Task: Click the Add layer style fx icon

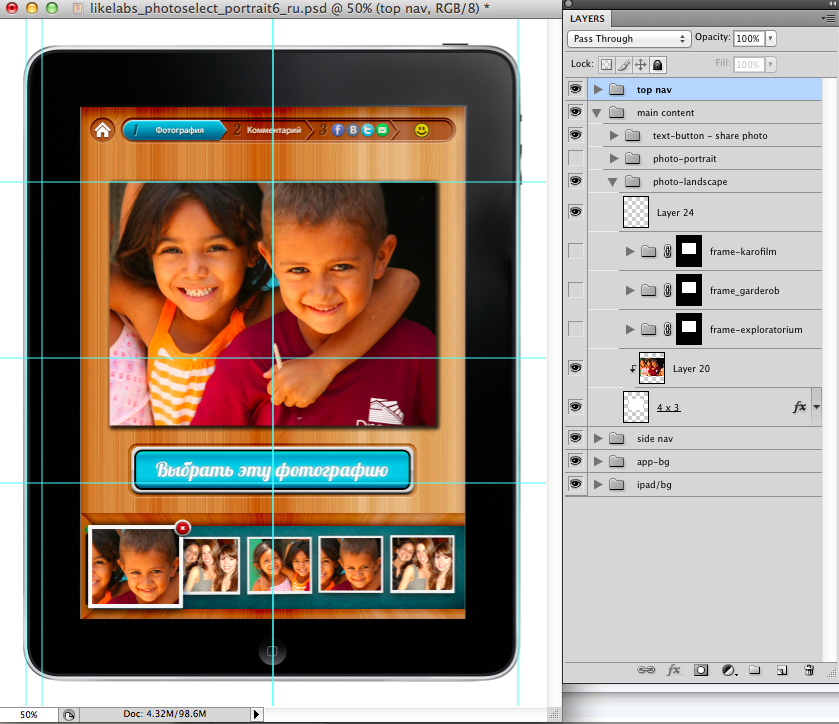Action: [x=674, y=671]
